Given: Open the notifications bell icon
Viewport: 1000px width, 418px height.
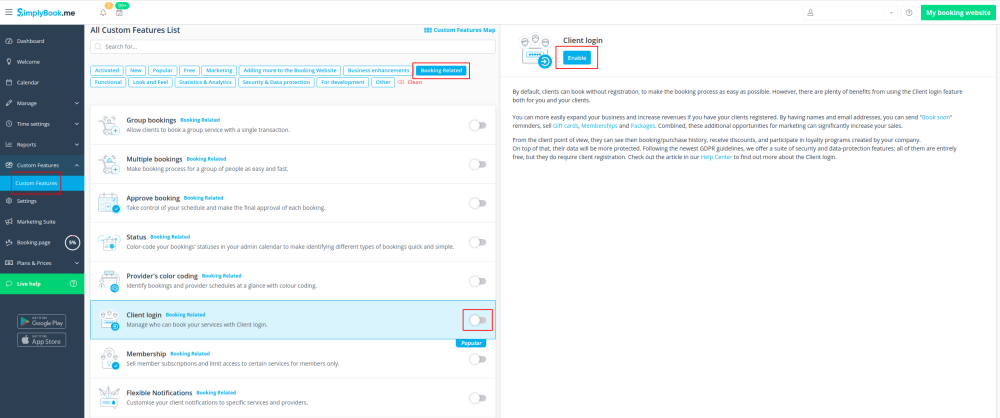Looking at the screenshot, I should pyautogui.click(x=103, y=13).
